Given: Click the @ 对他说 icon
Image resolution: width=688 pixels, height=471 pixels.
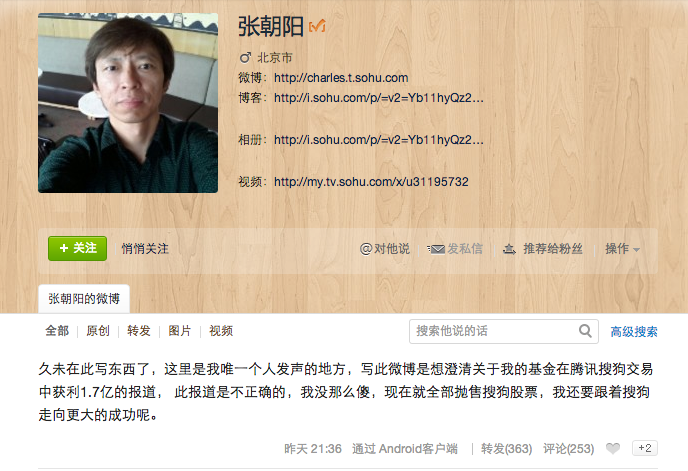Looking at the screenshot, I should [x=366, y=249].
